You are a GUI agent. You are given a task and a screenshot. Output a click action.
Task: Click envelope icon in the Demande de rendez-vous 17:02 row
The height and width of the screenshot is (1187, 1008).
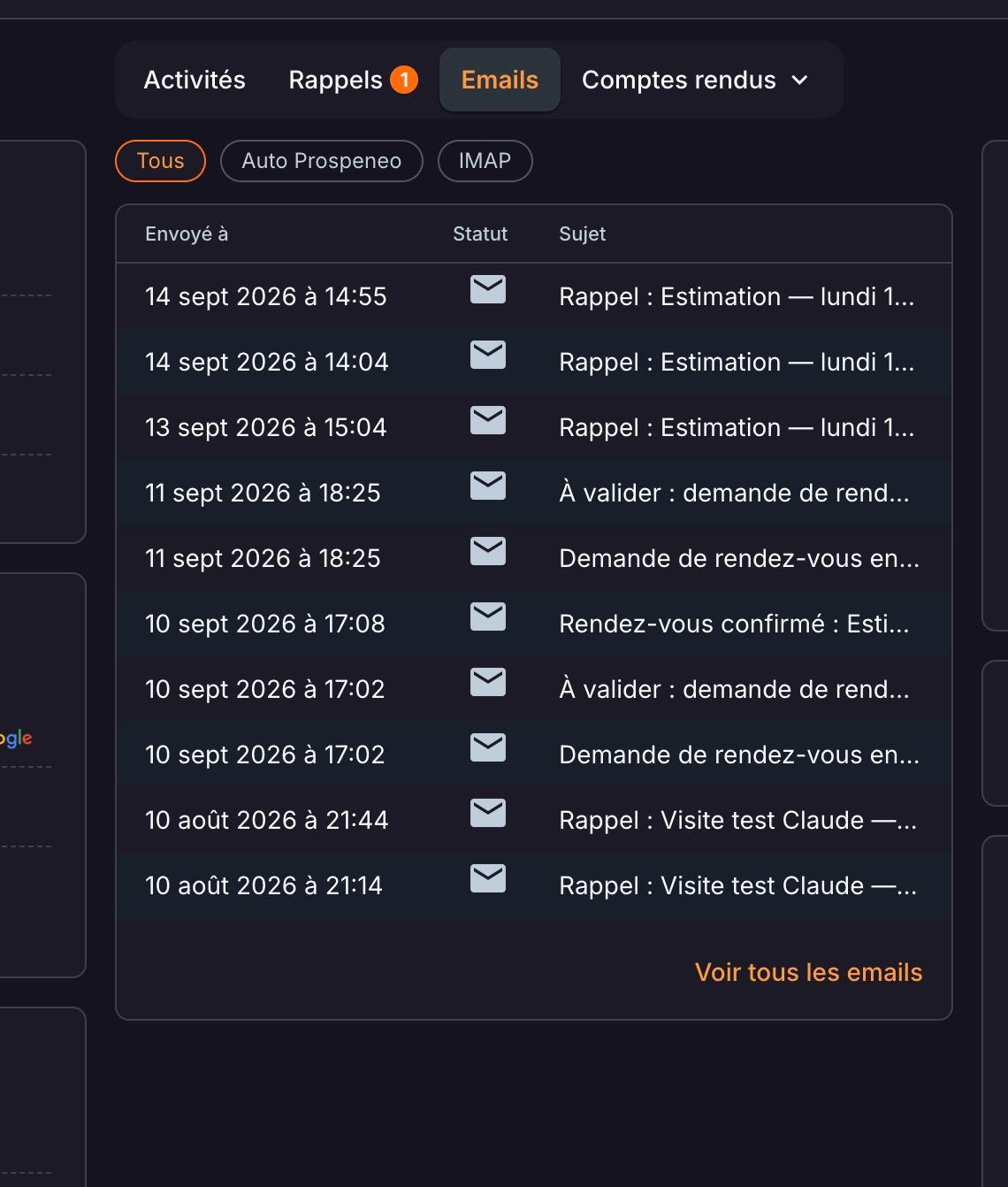(x=488, y=747)
